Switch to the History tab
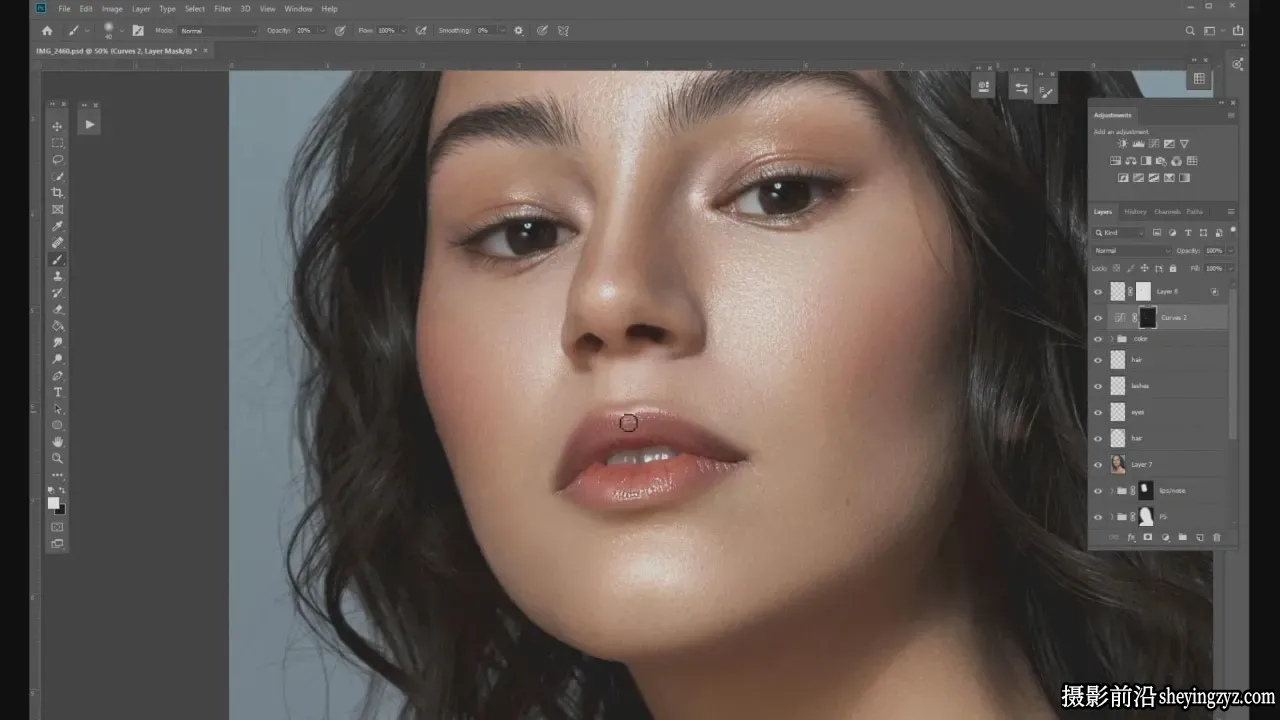This screenshot has height=720, width=1280. (x=1135, y=212)
